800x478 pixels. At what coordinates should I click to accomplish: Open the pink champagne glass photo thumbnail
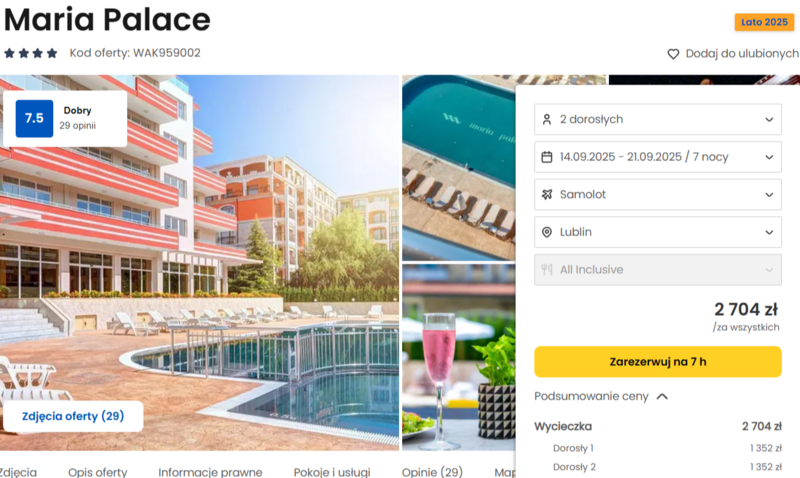click(458, 357)
